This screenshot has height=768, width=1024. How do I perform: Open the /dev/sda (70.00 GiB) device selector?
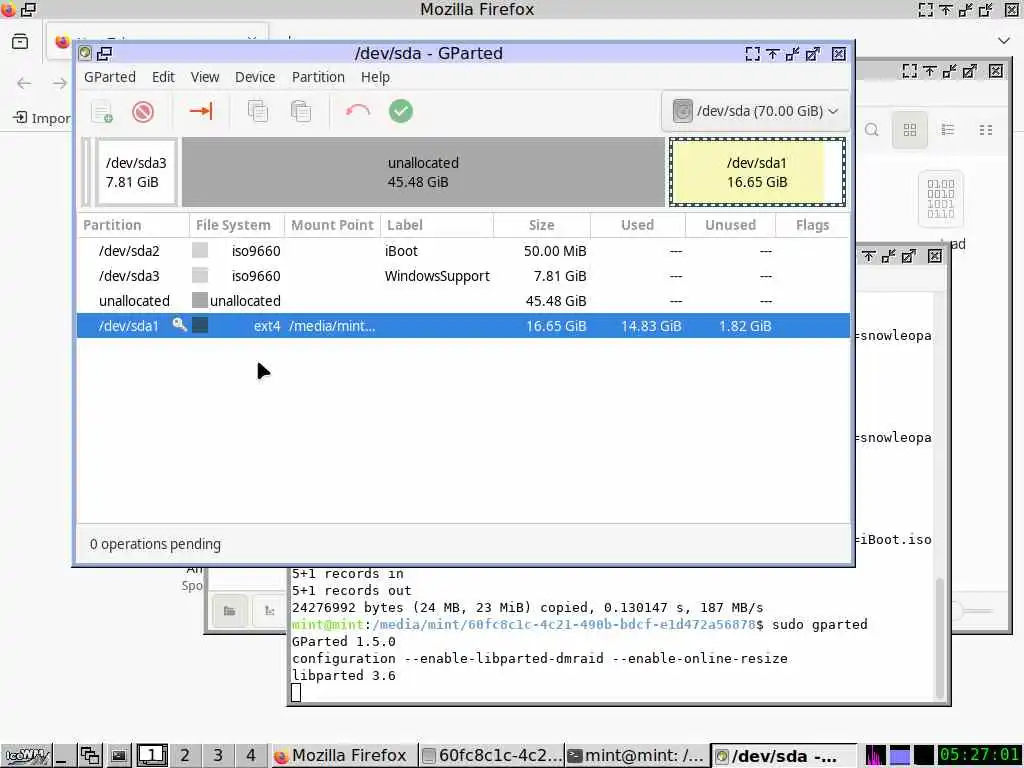tap(756, 111)
